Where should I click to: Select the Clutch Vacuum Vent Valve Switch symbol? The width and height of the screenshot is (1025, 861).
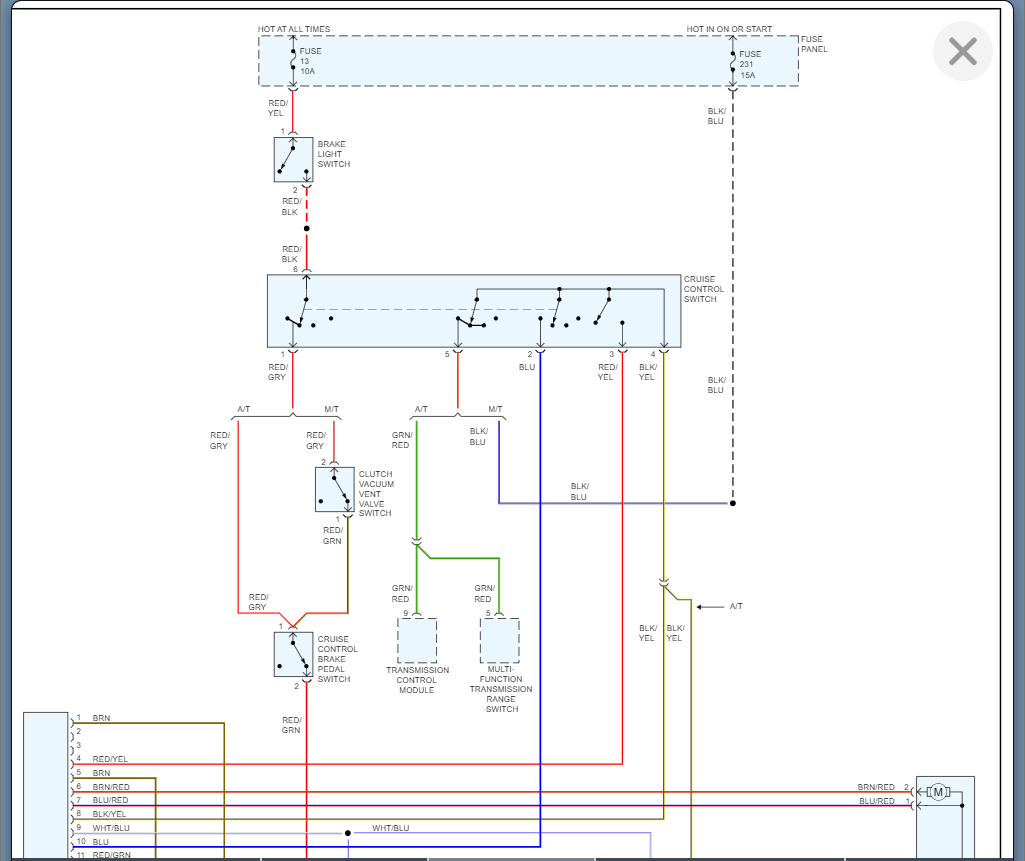(x=334, y=489)
